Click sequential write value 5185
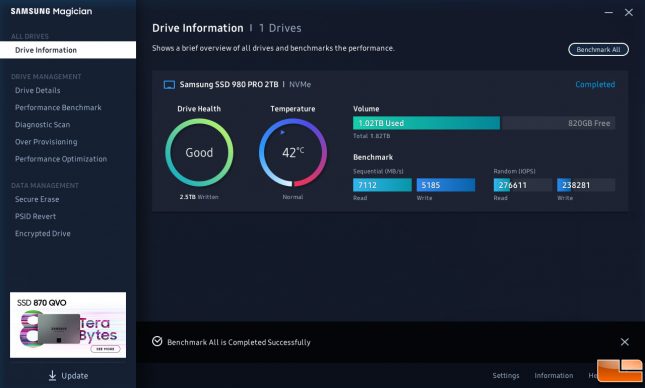 pos(445,185)
